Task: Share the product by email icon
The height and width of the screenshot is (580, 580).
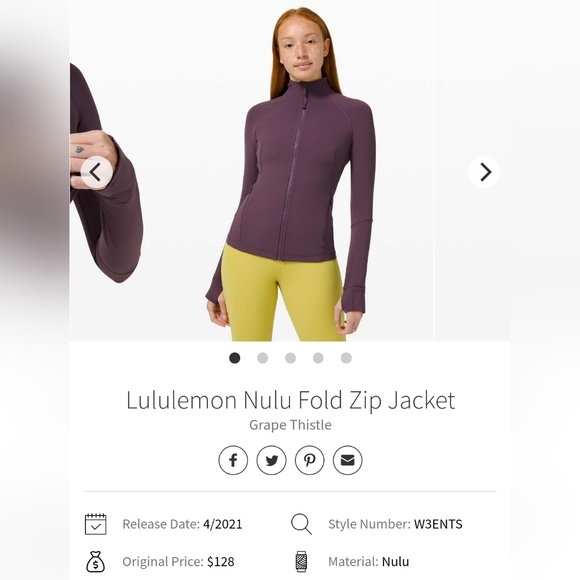Action: tap(348, 460)
